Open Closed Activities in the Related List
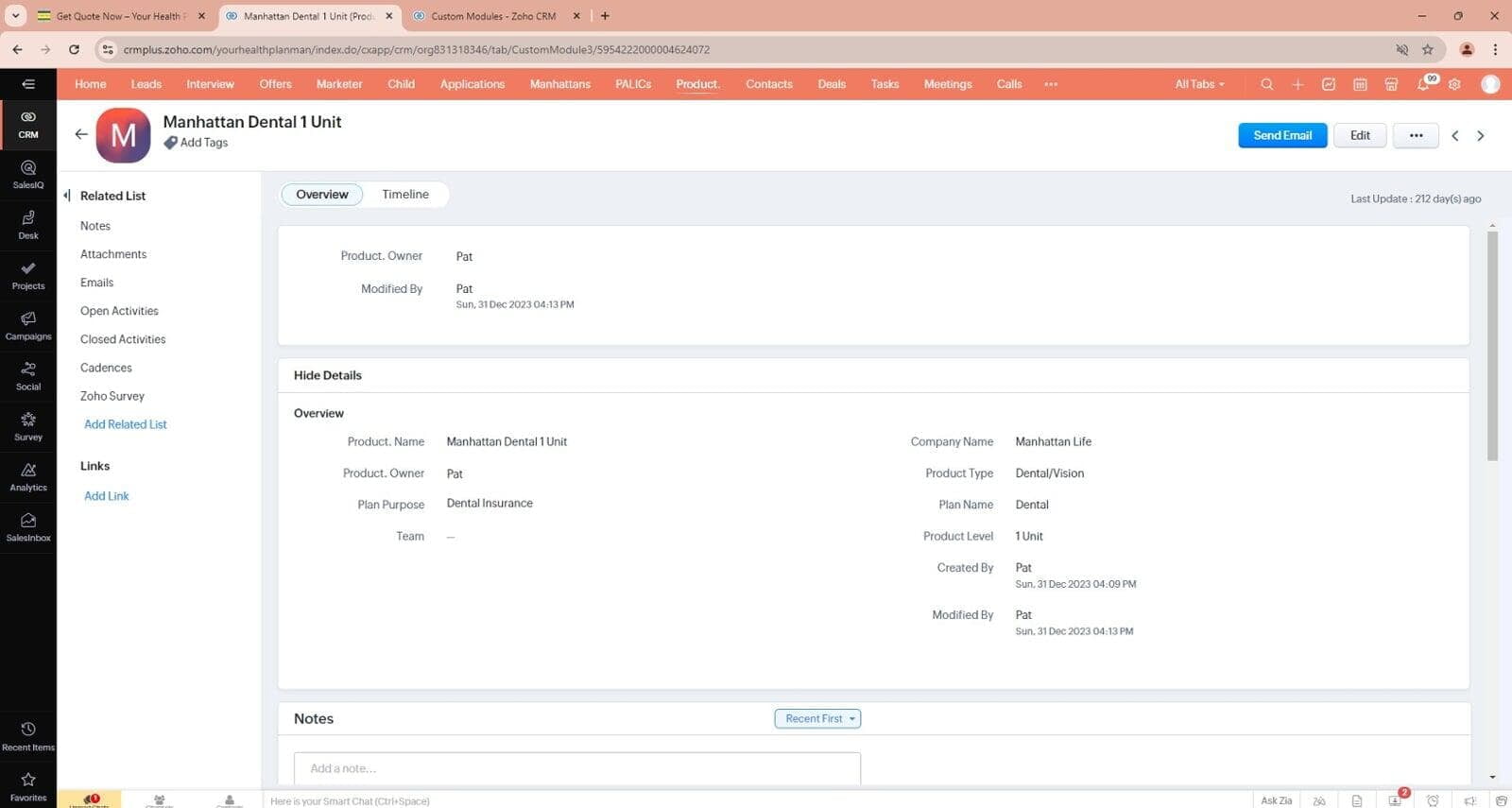1512x808 pixels. (x=123, y=339)
